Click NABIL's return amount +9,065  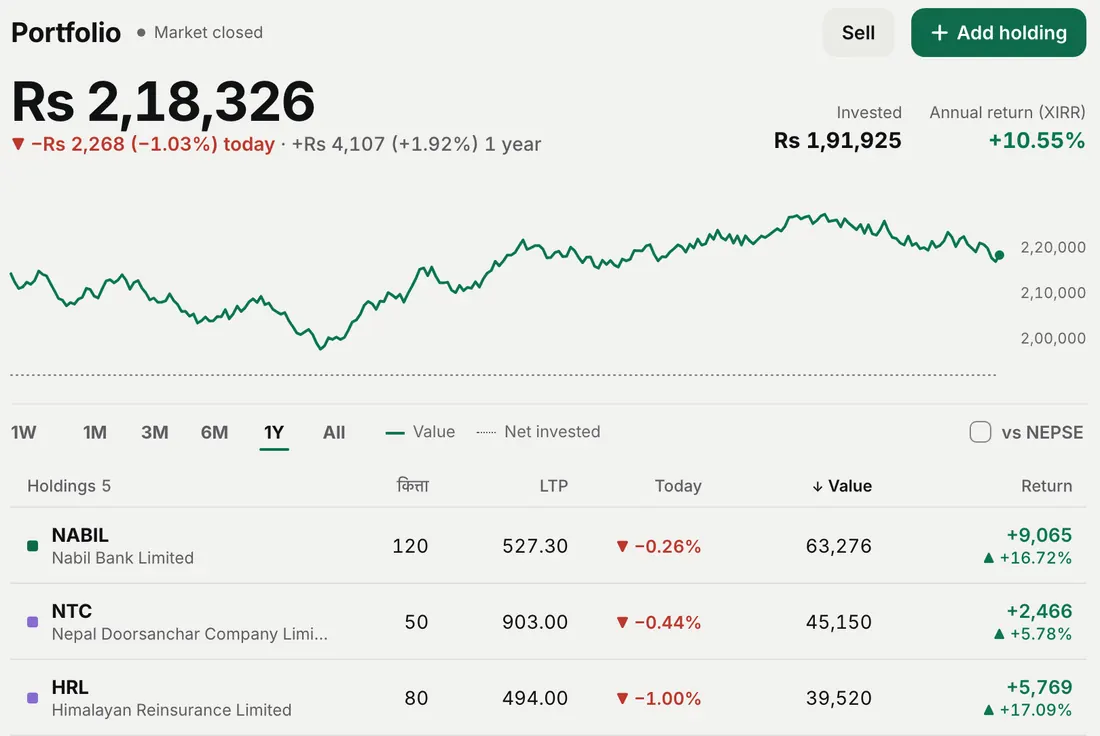(1039, 535)
